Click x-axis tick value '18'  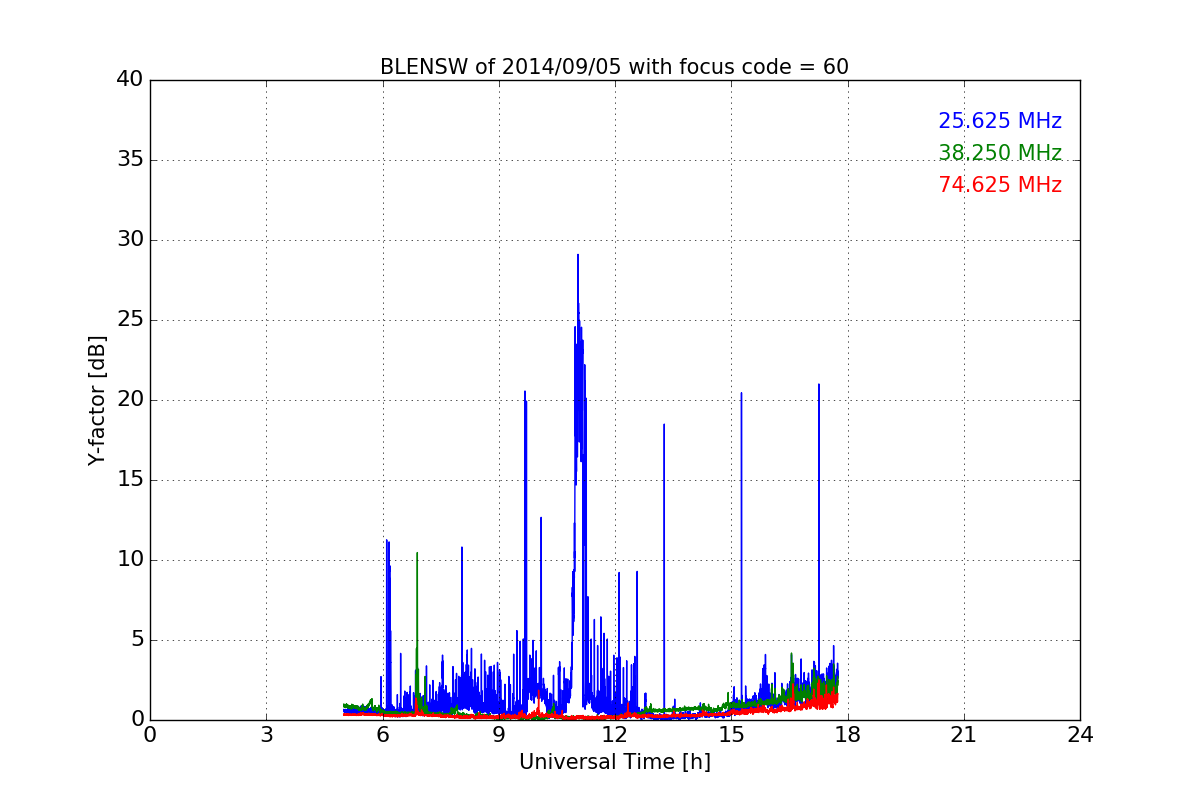[848, 735]
